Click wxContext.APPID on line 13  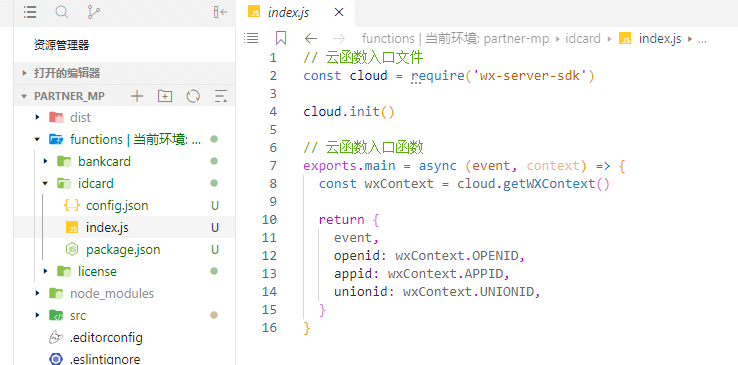(x=445, y=274)
